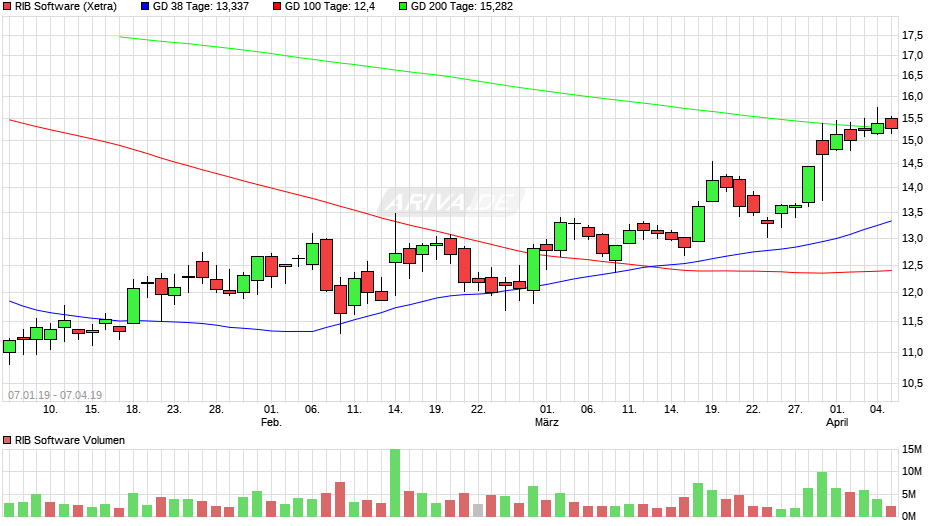Click the blue GD 38 Tage legend swatch
940x526 pixels.
(144, 7)
